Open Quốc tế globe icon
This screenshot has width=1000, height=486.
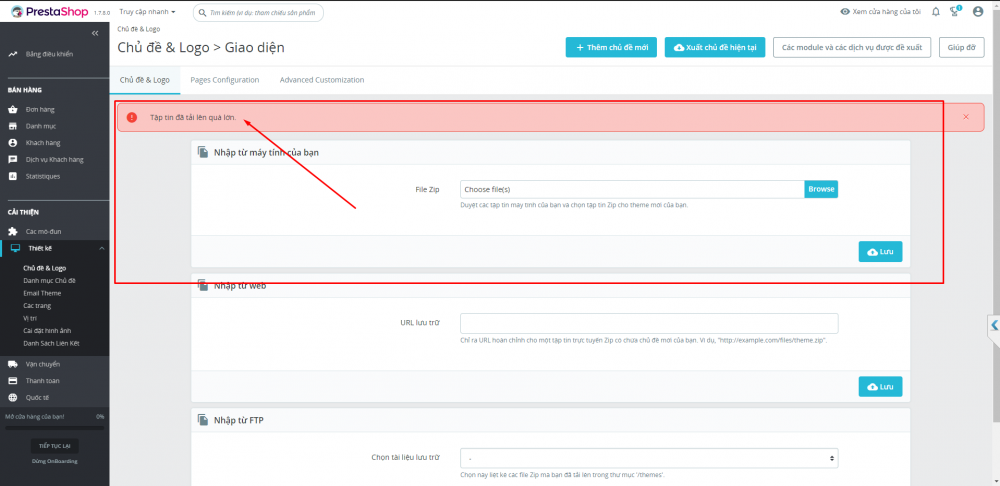coord(12,397)
